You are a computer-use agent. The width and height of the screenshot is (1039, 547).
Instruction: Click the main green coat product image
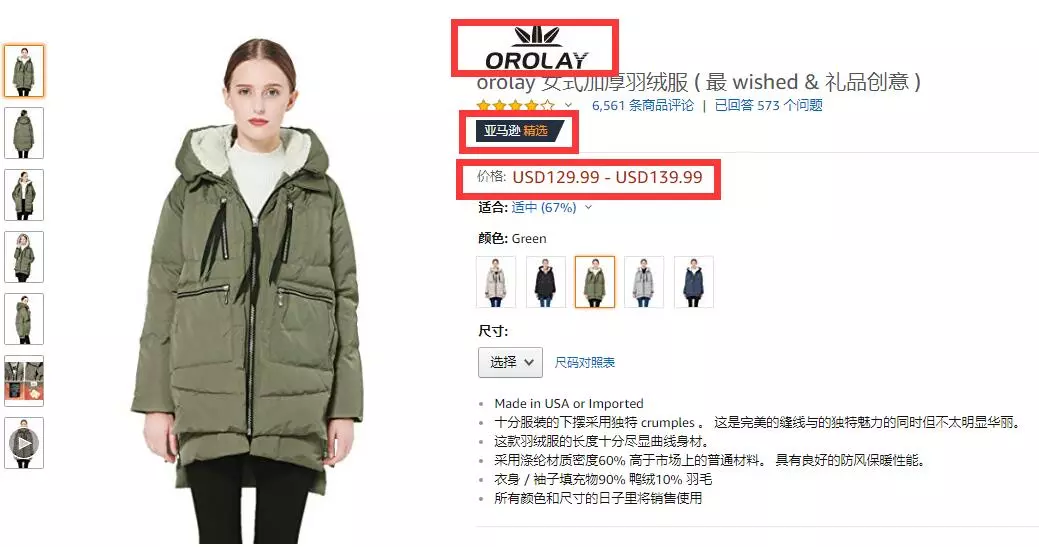pyautogui.click(x=248, y=291)
